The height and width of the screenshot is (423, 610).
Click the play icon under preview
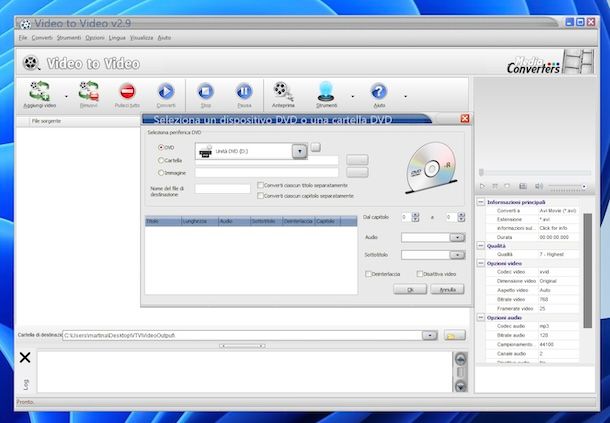click(x=482, y=186)
